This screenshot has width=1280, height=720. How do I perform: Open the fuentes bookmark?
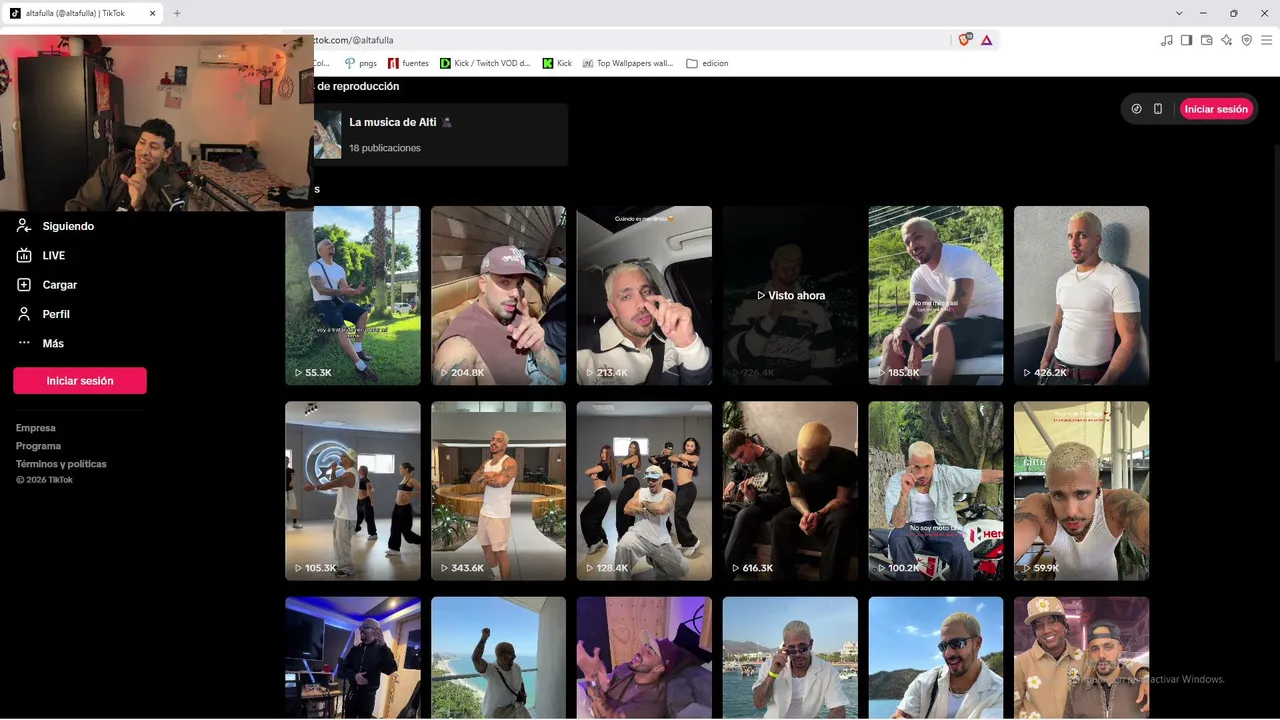click(x=408, y=63)
